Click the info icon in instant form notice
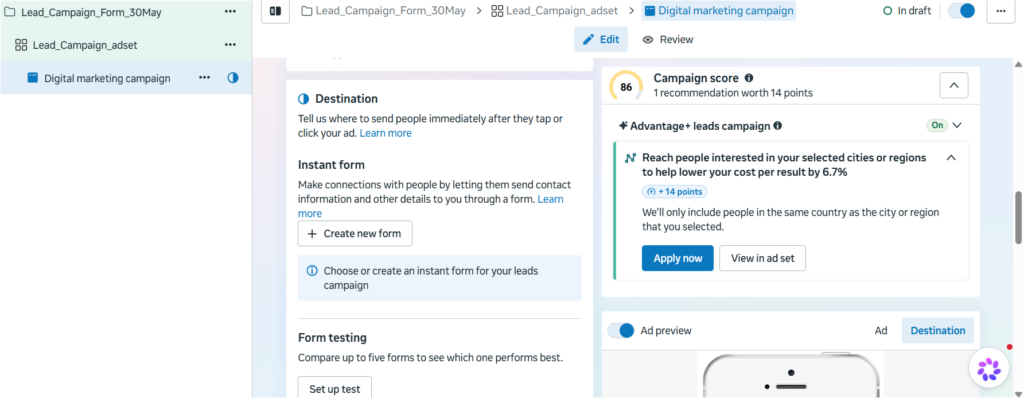 point(312,271)
